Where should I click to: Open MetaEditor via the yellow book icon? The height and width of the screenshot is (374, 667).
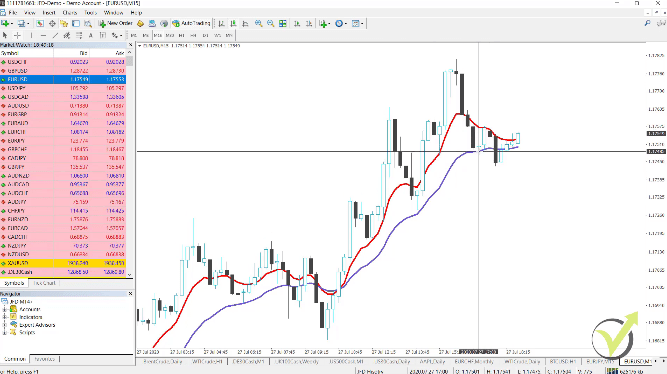pyautogui.click(x=140, y=23)
